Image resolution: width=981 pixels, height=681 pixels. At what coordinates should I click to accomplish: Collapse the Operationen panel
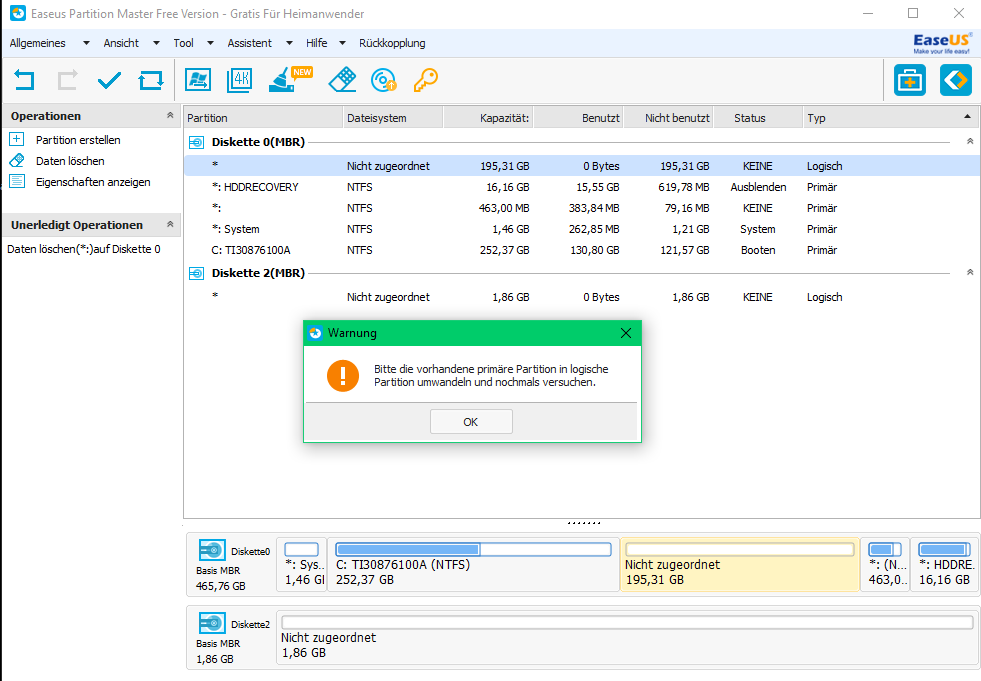pos(170,115)
